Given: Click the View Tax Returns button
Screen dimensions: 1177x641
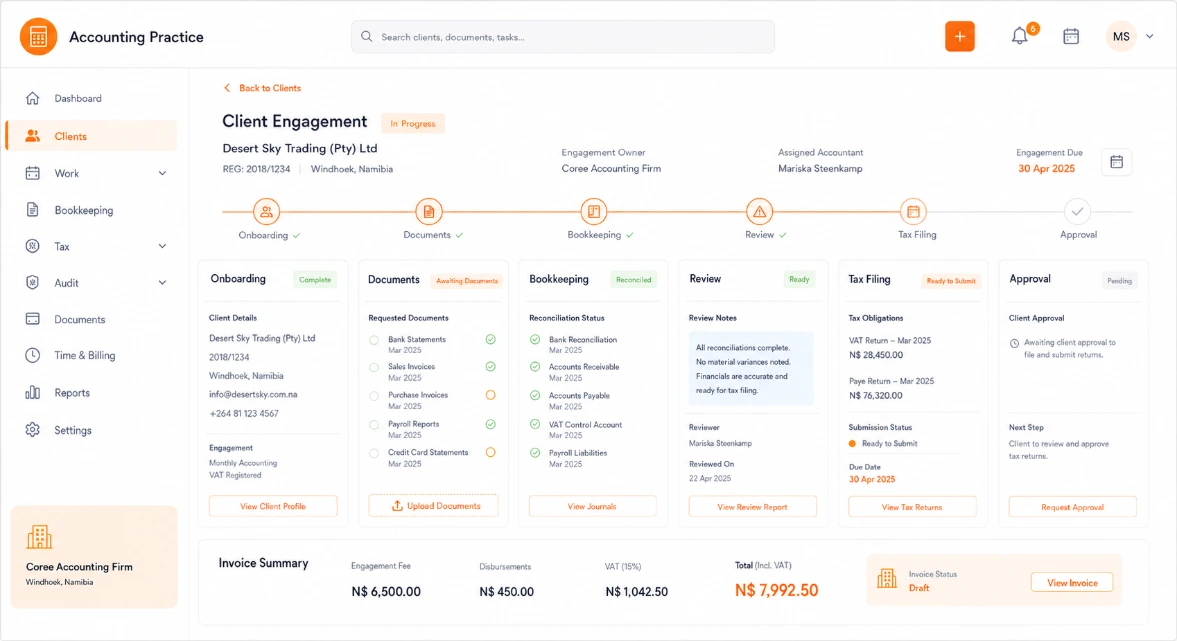Looking at the screenshot, I should [x=912, y=507].
